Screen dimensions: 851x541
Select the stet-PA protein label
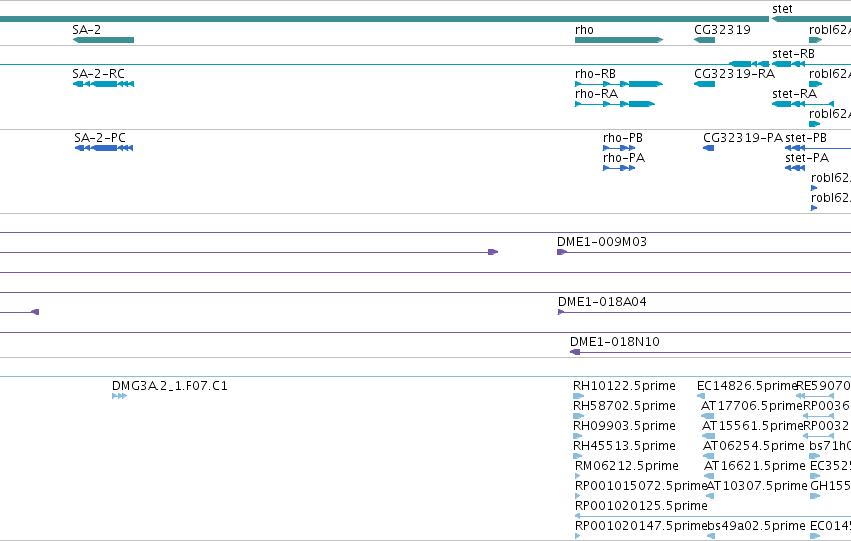[x=807, y=158]
